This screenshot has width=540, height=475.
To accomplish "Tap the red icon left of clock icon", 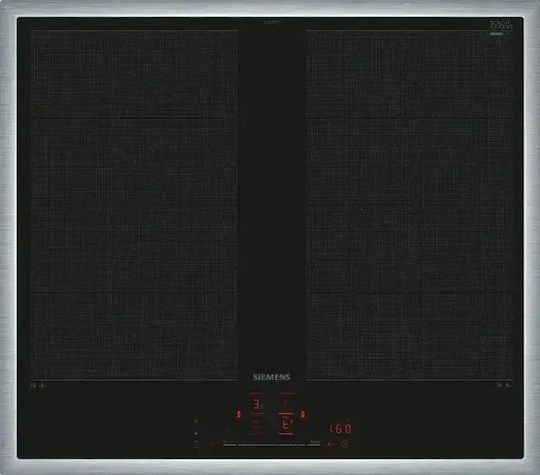I will [x=330, y=444].
